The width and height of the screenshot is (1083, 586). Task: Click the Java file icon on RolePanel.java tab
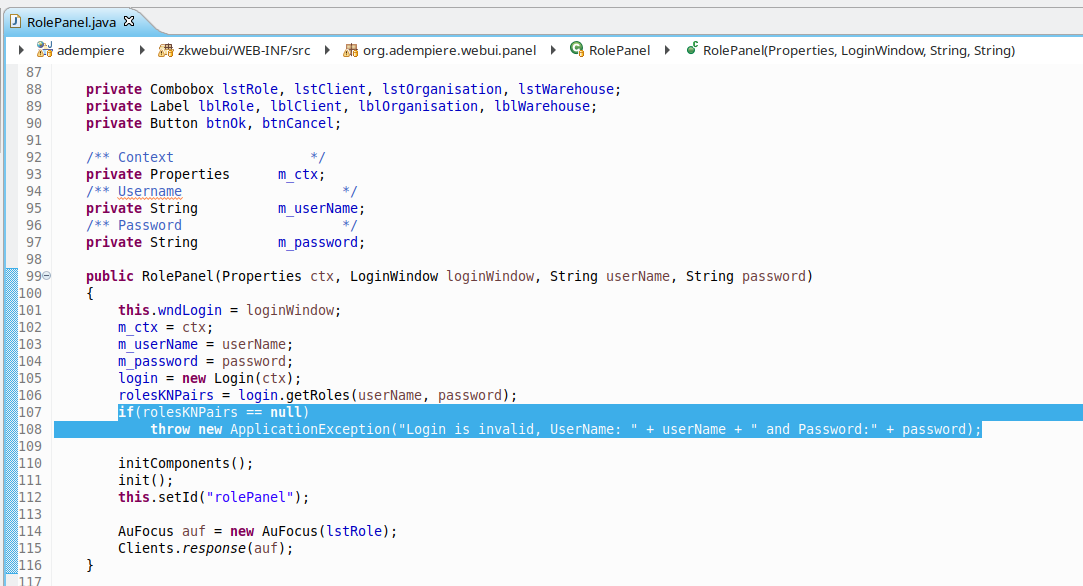15,21
